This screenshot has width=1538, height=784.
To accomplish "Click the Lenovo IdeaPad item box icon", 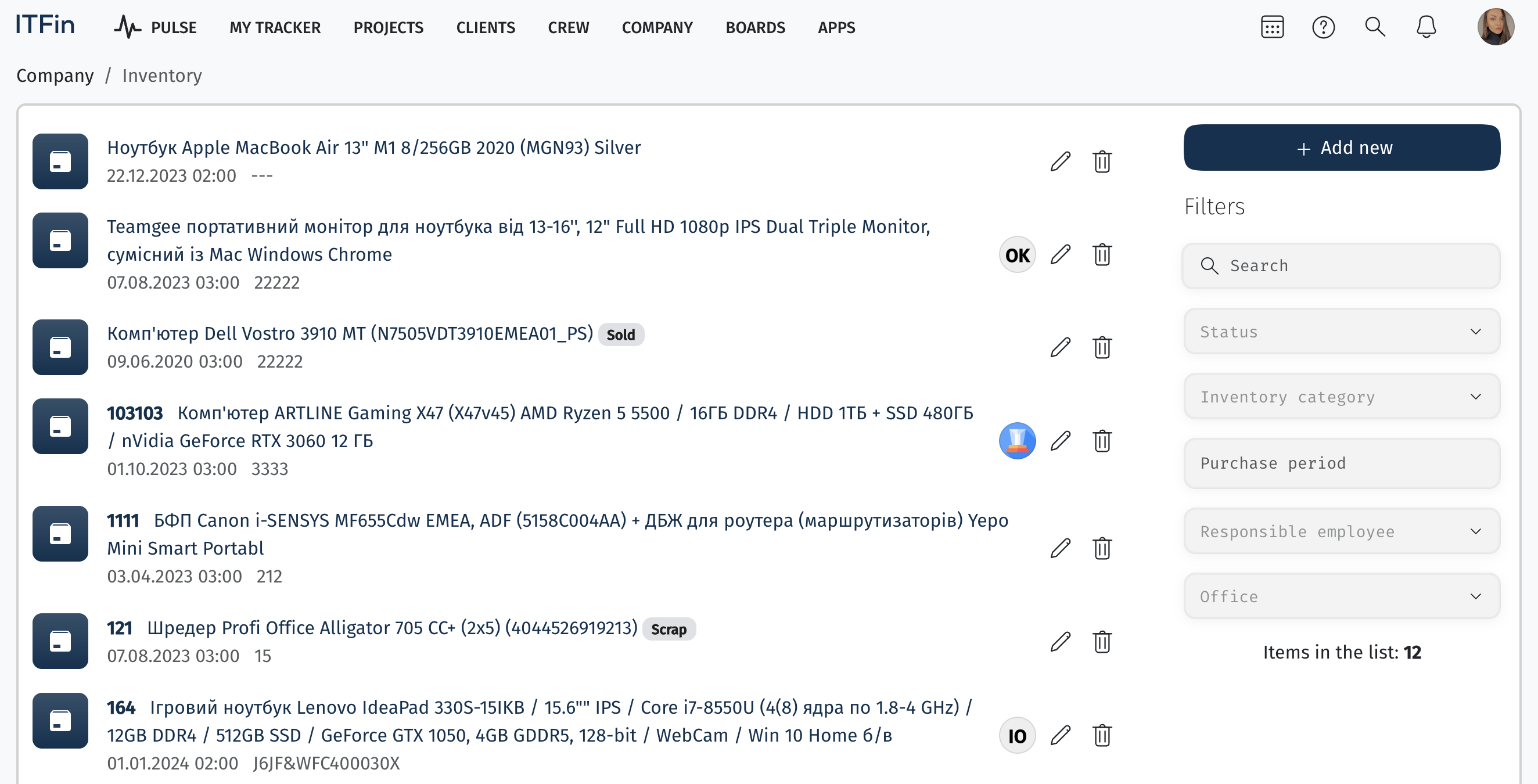I will coord(60,721).
